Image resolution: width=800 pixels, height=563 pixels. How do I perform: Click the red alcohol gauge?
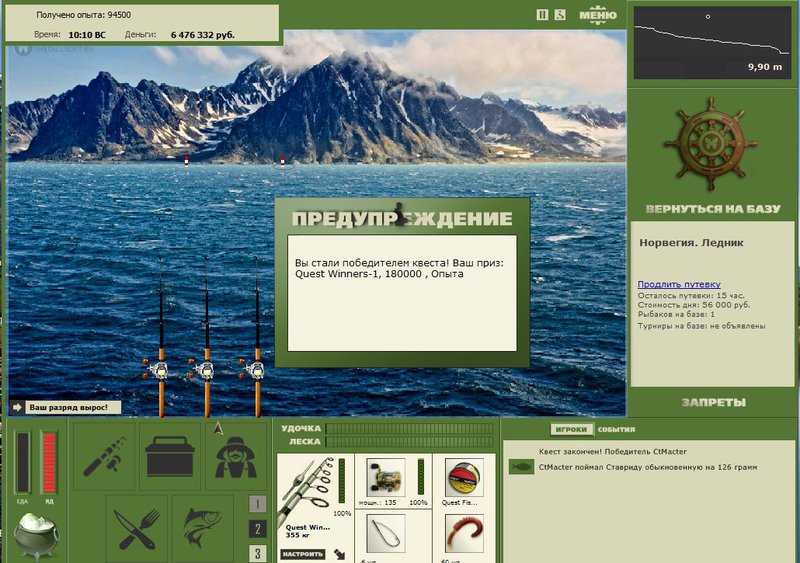coord(49,462)
